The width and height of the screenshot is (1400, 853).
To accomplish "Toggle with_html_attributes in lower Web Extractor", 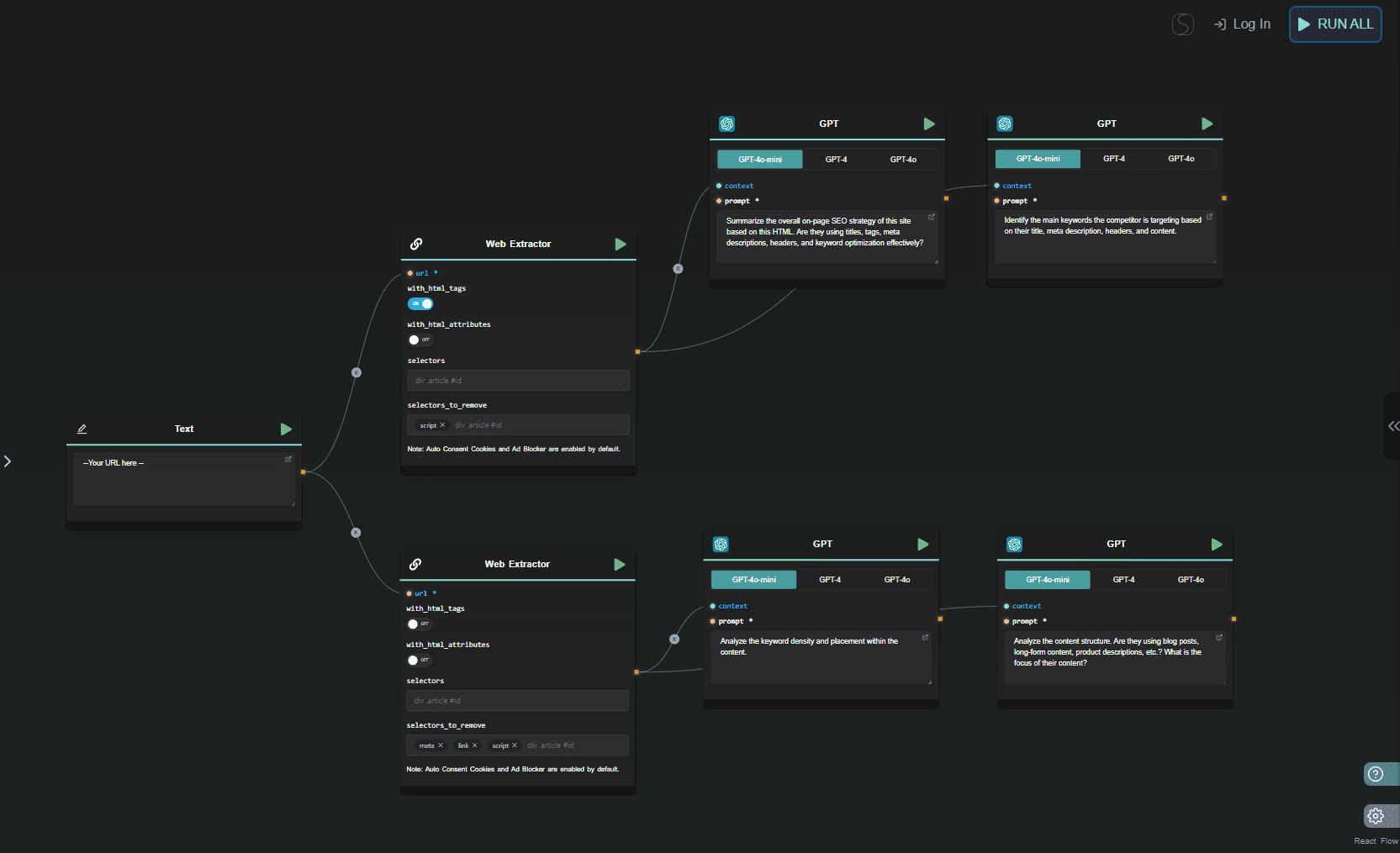I will pos(419,661).
